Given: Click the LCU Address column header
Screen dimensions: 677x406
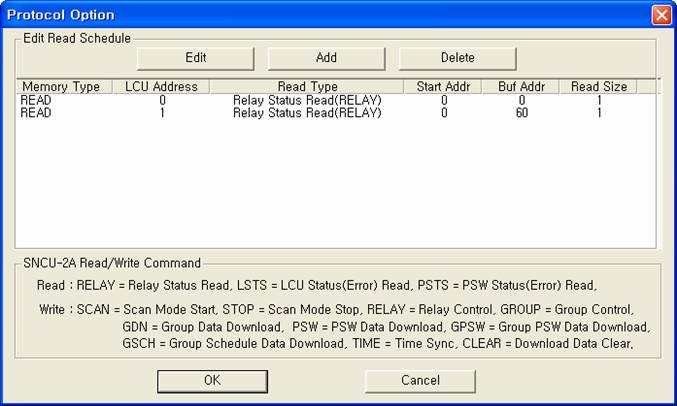Looking at the screenshot, I should tap(161, 87).
